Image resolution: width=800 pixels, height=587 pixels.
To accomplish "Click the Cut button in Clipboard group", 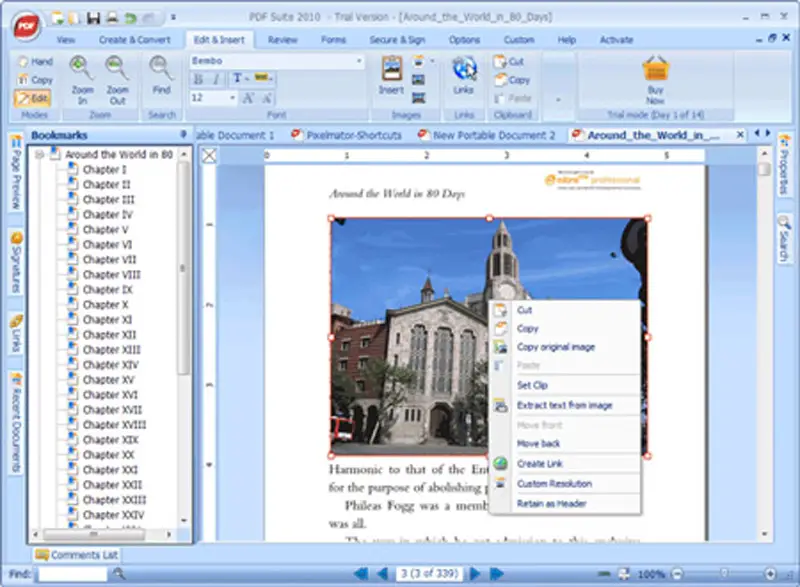I will [509, 62].
